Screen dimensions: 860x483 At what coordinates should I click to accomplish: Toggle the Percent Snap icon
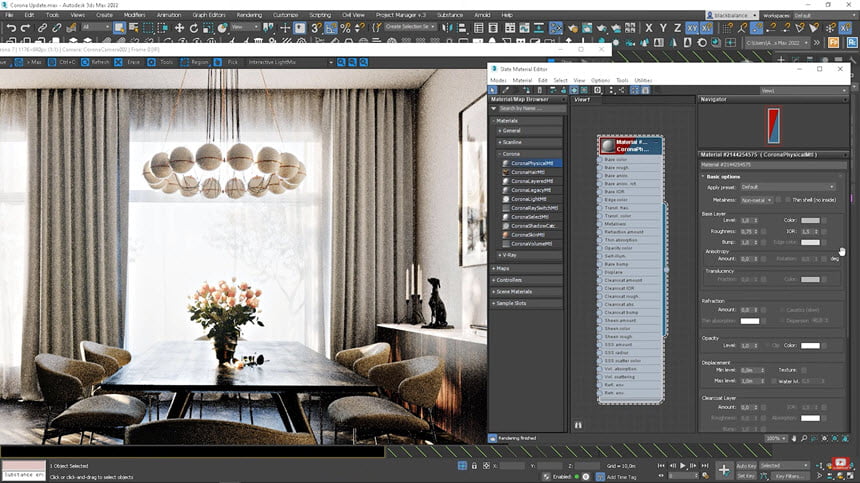(346, 27)
